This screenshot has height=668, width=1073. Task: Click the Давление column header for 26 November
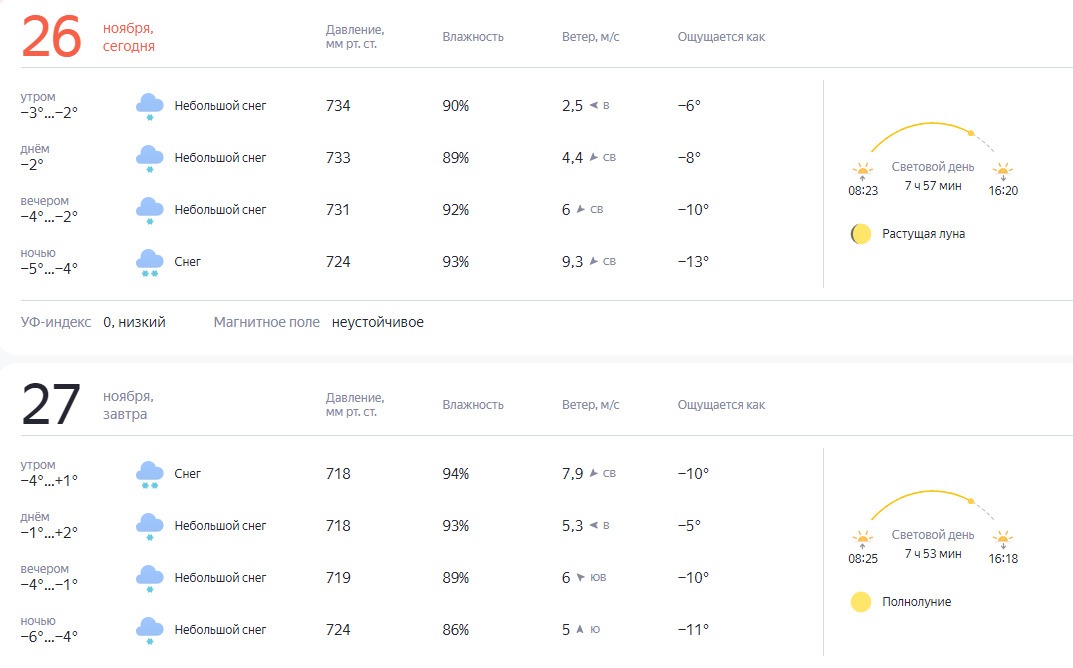(x=354, y=37)
